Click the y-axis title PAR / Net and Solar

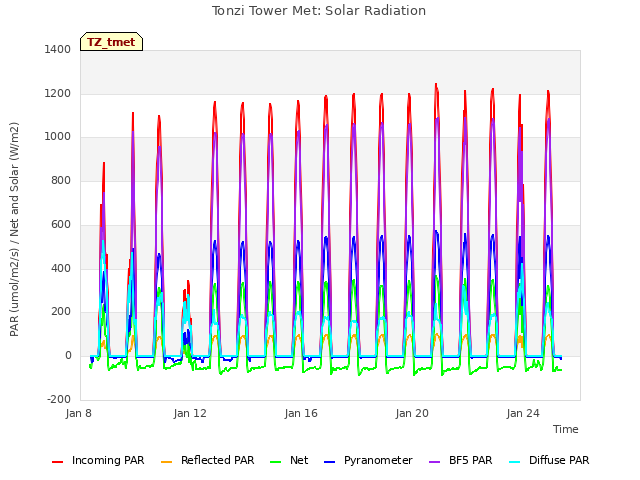[14, 229]
